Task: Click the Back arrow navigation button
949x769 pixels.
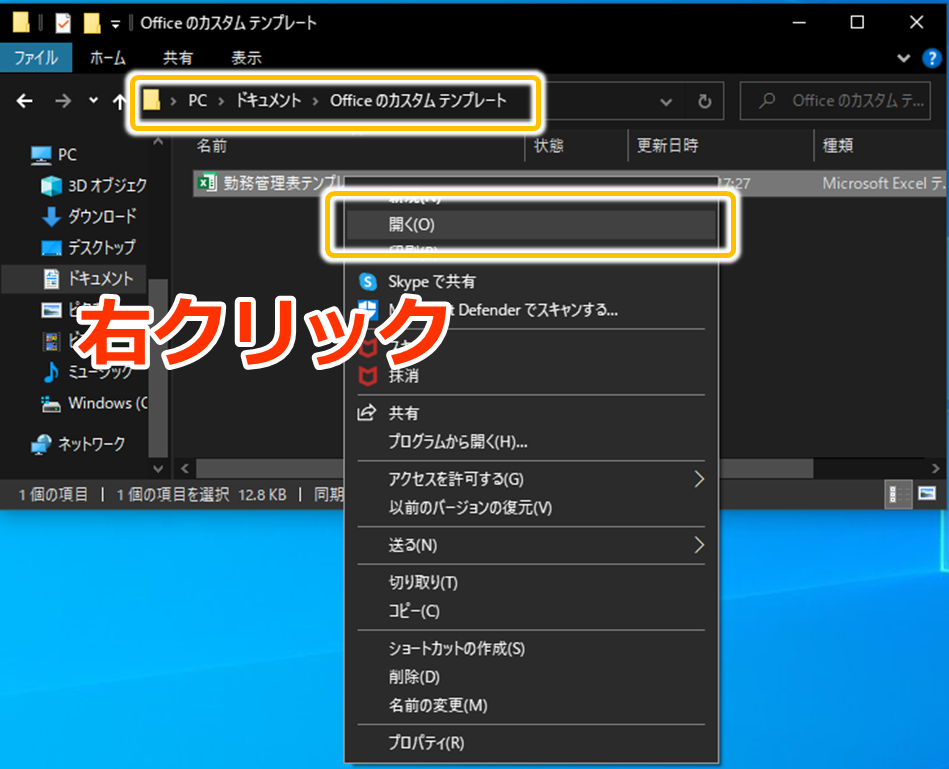Action: coord(25,101)
